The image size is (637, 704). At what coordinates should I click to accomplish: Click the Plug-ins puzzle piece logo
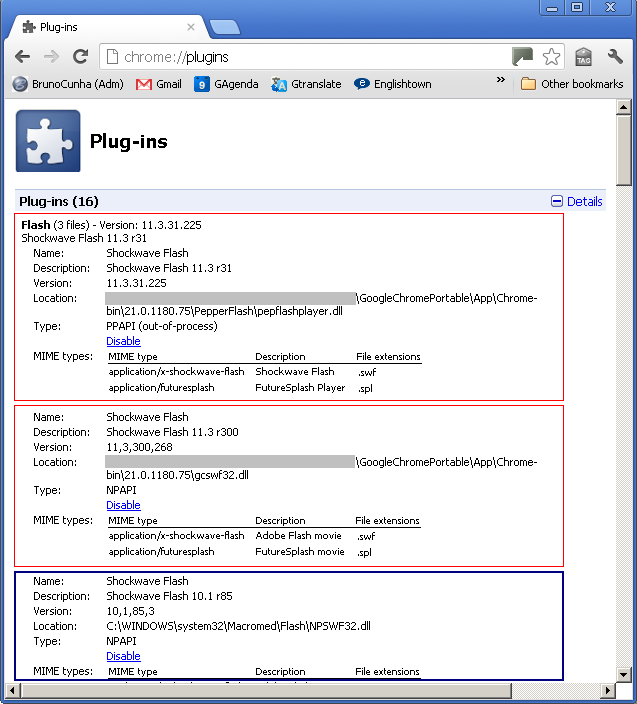48,141
